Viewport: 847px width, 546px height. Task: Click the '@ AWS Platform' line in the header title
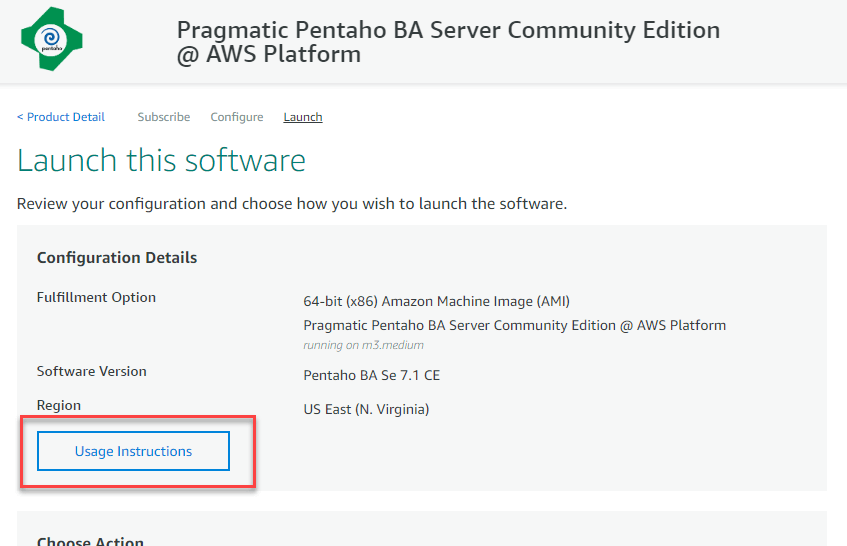(x=269, y=55)
